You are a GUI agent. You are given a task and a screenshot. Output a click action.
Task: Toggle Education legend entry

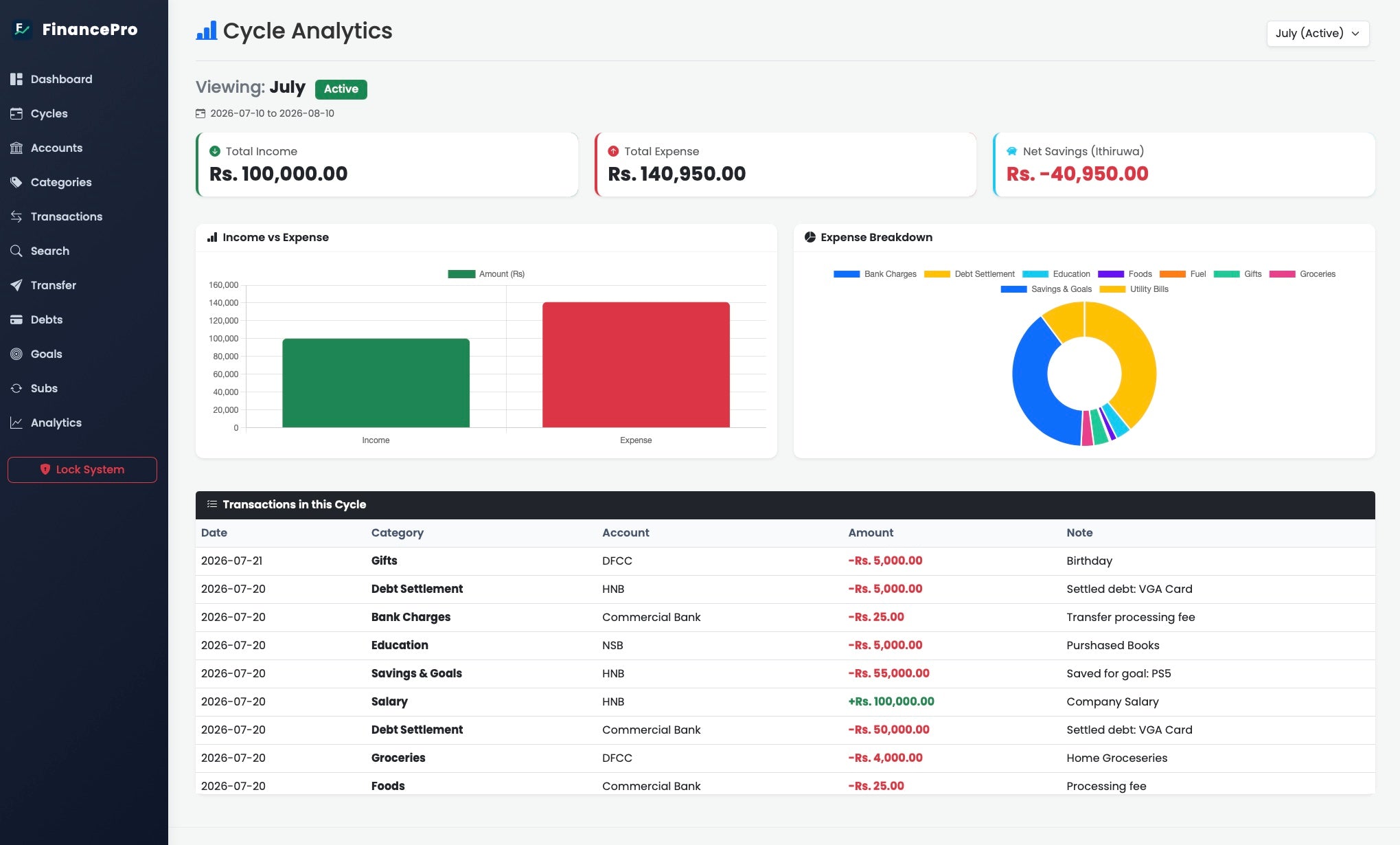tap(1056, 273)
